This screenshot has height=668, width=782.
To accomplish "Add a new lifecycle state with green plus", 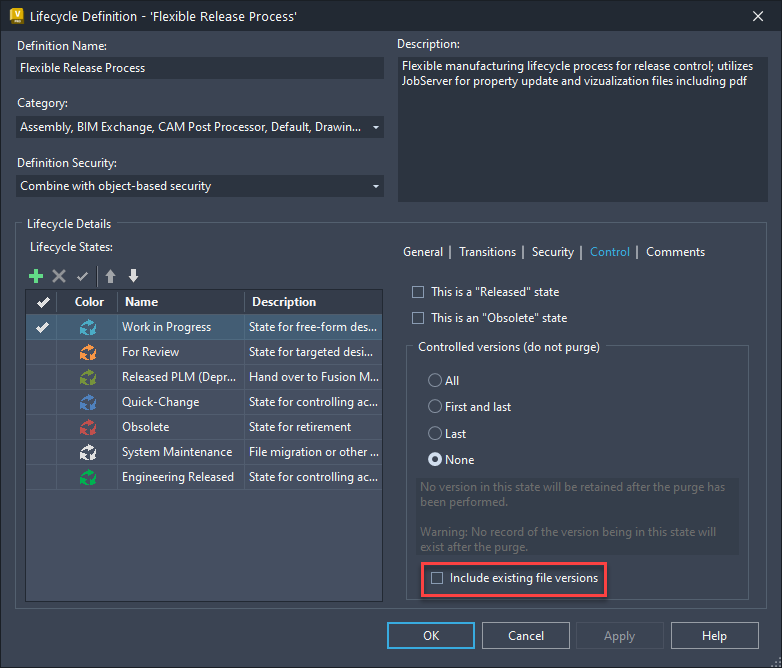I will 36,276.
